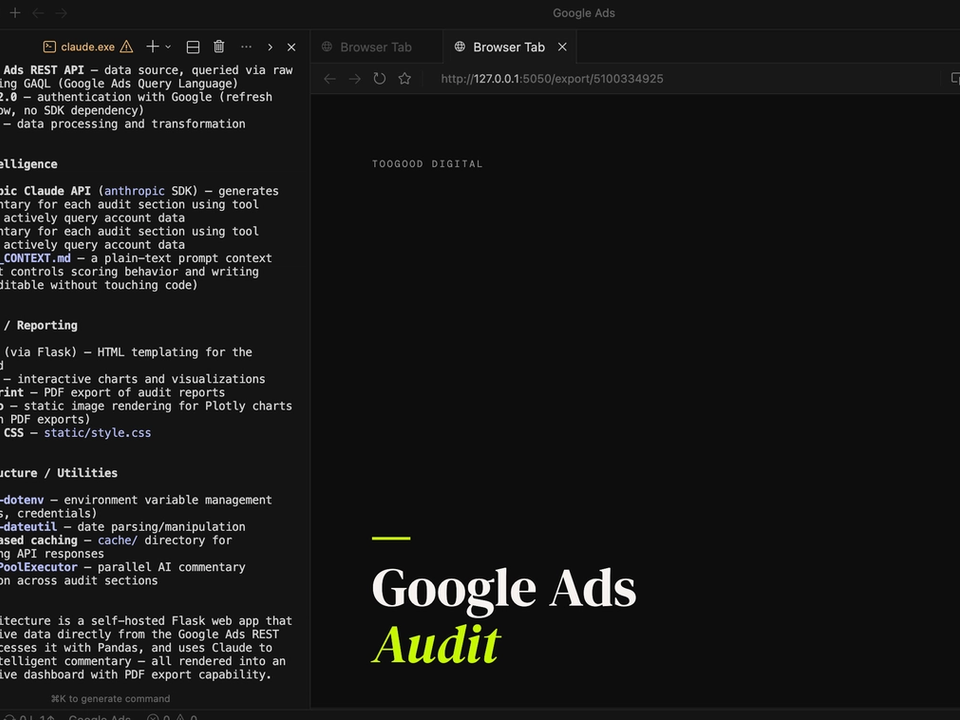
Task: Click -dotenv link in terminal
Action: 22,500
